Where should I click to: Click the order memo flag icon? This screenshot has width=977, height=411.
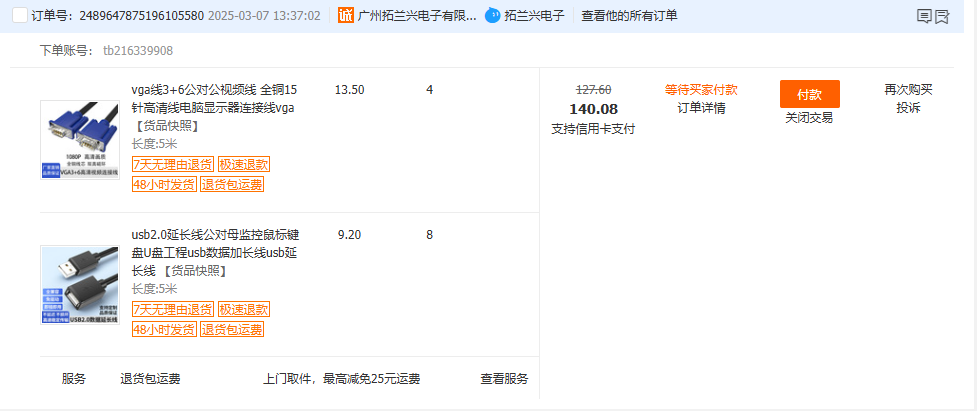point(941,16)
